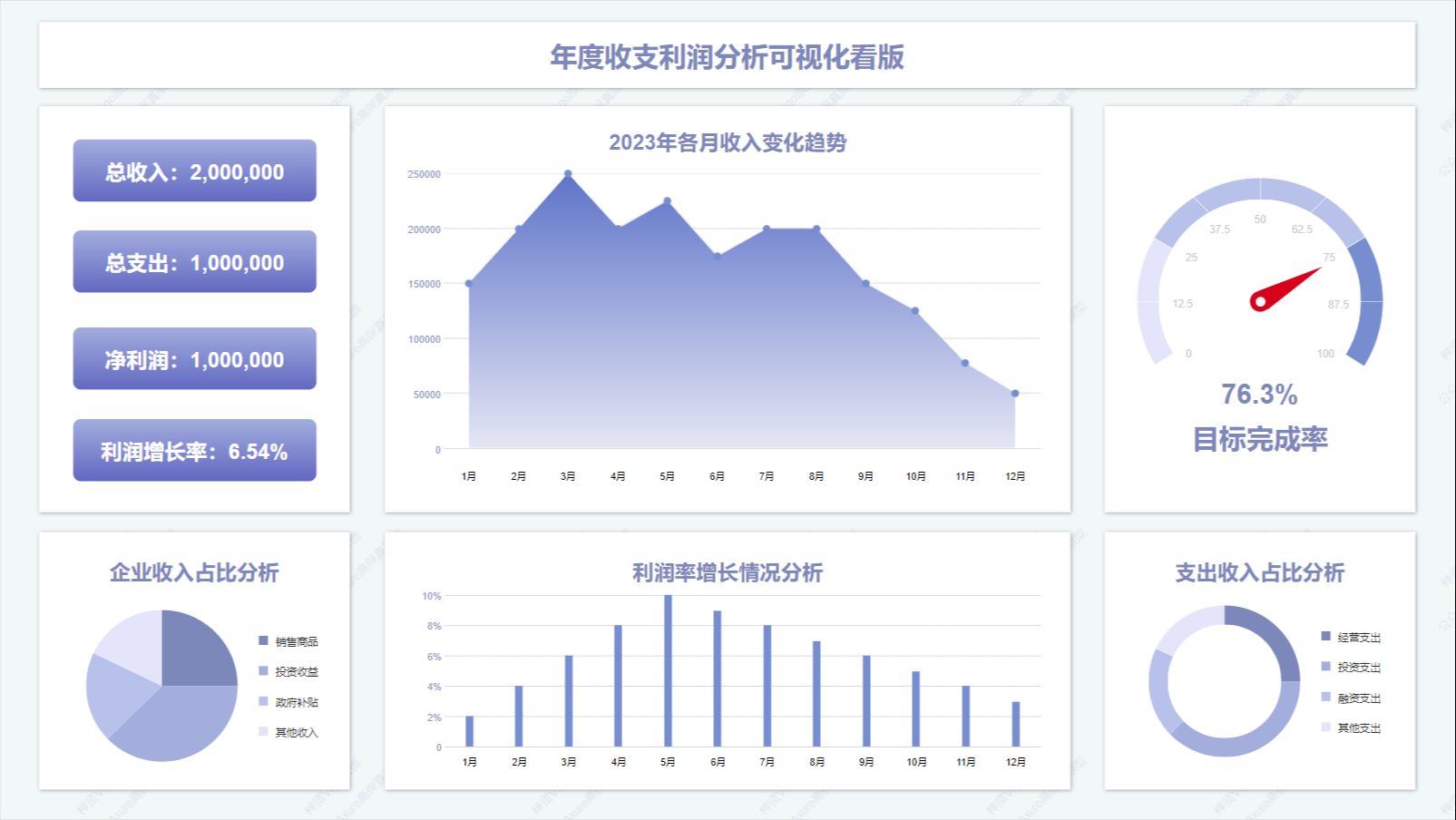
Task: Click the 5月 bar in the profit rate chart
Action: [668, 671]
